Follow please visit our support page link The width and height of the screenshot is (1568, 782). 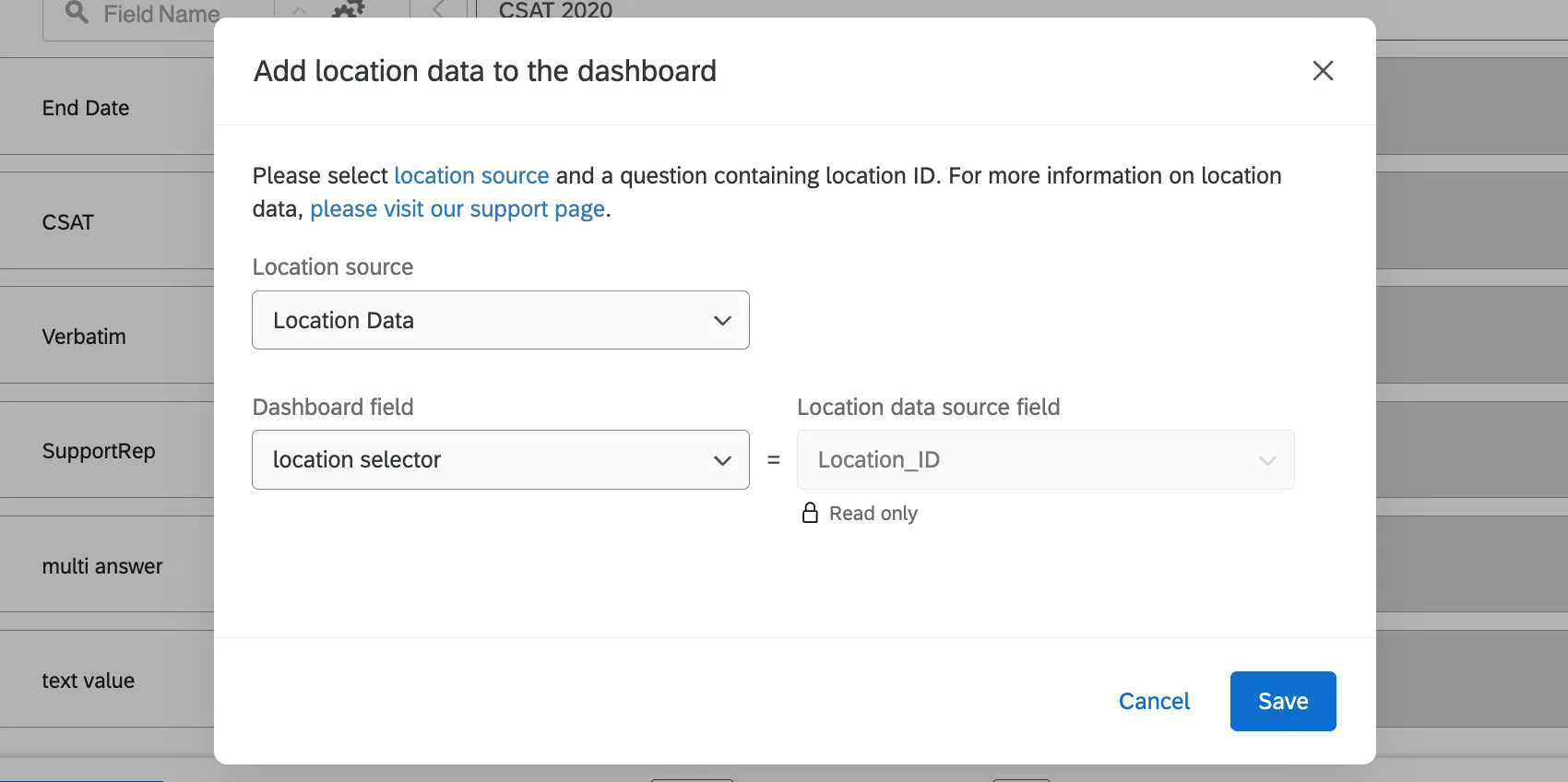click(457, 209)
